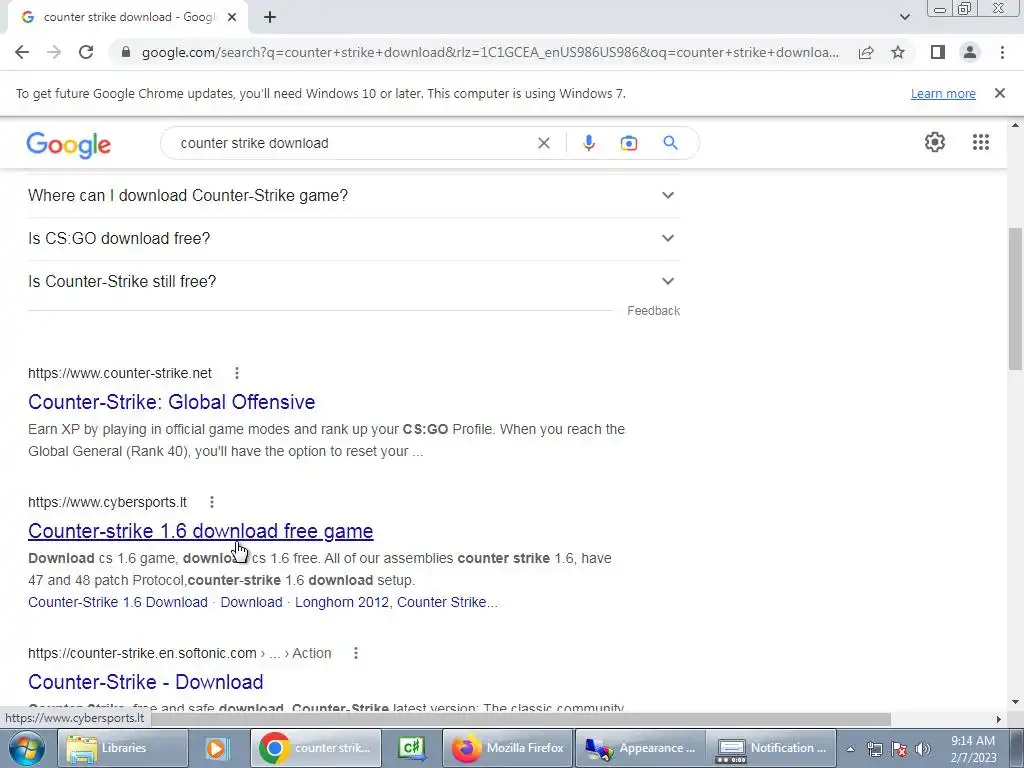Open media player taskbar icon
Image resolution: width=1024 pixels, height=768 pixels.
[217, 748]
